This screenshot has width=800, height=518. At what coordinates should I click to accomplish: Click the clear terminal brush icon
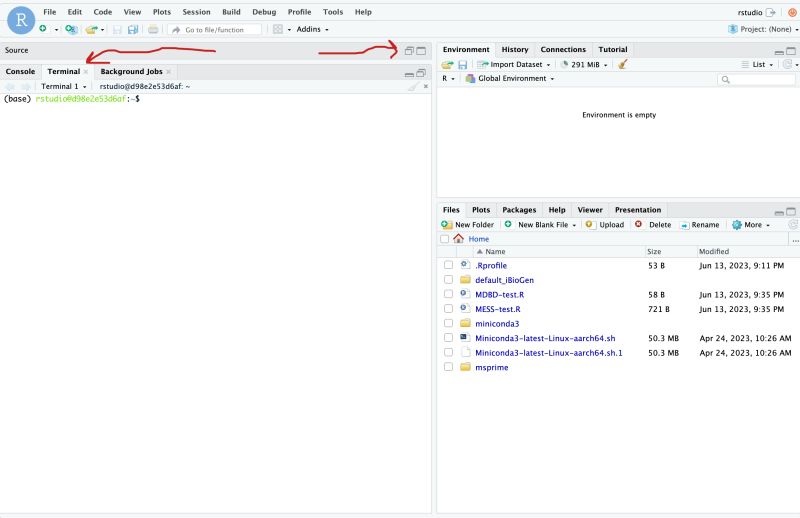[413, 86]
